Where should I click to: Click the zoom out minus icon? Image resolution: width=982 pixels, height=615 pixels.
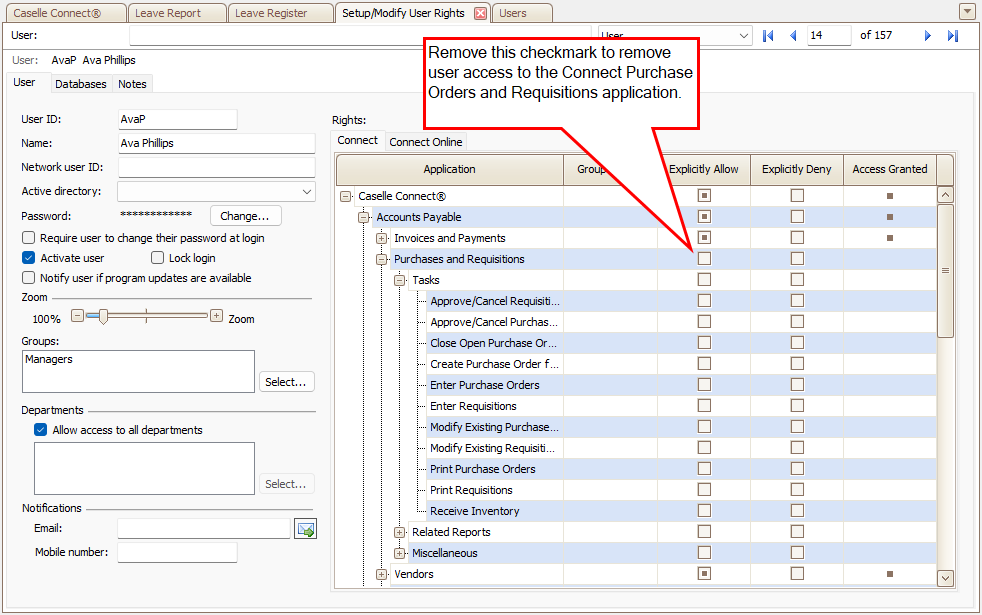77,316
